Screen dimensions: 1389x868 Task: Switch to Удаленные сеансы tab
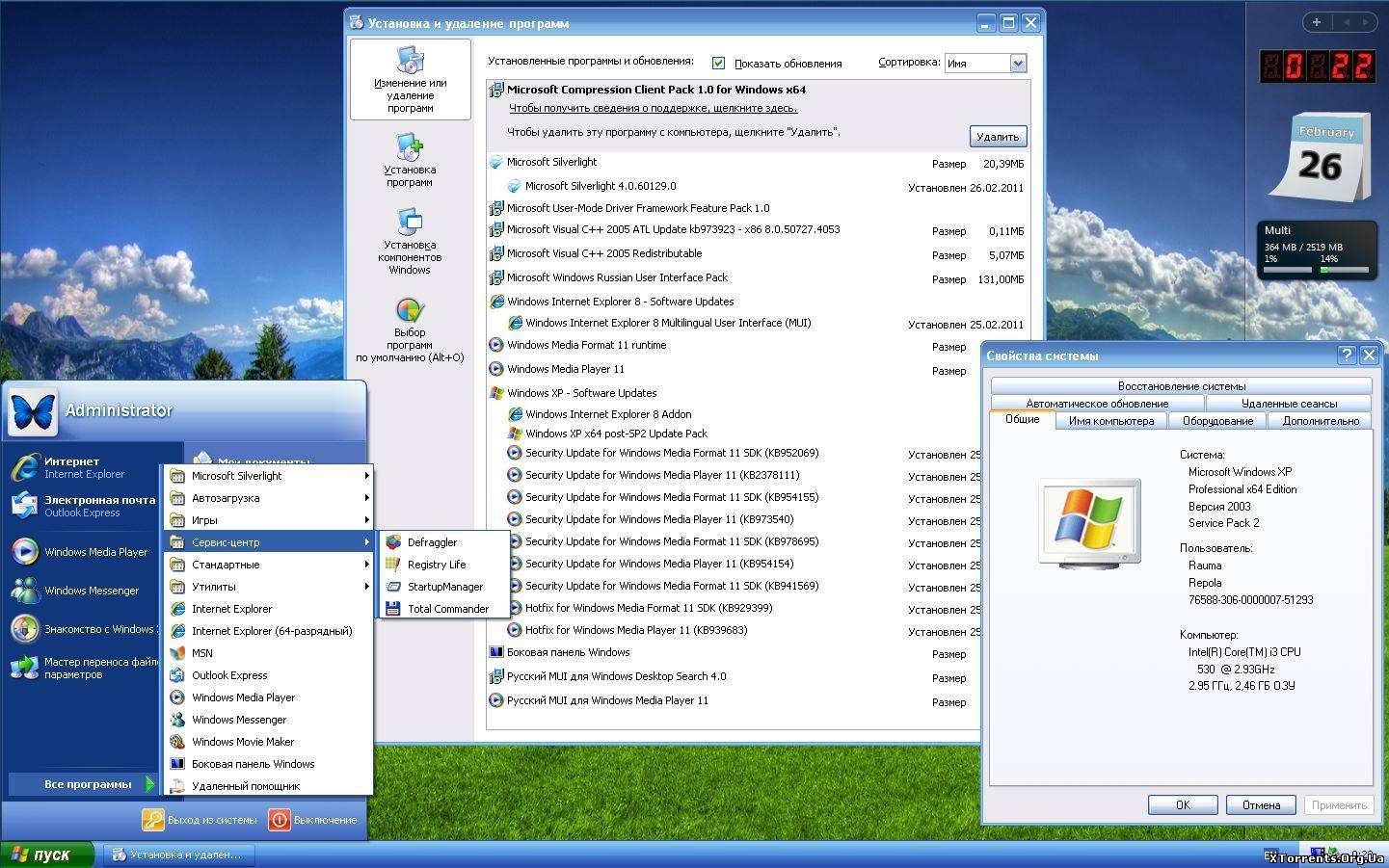[x=1289, y=403]
